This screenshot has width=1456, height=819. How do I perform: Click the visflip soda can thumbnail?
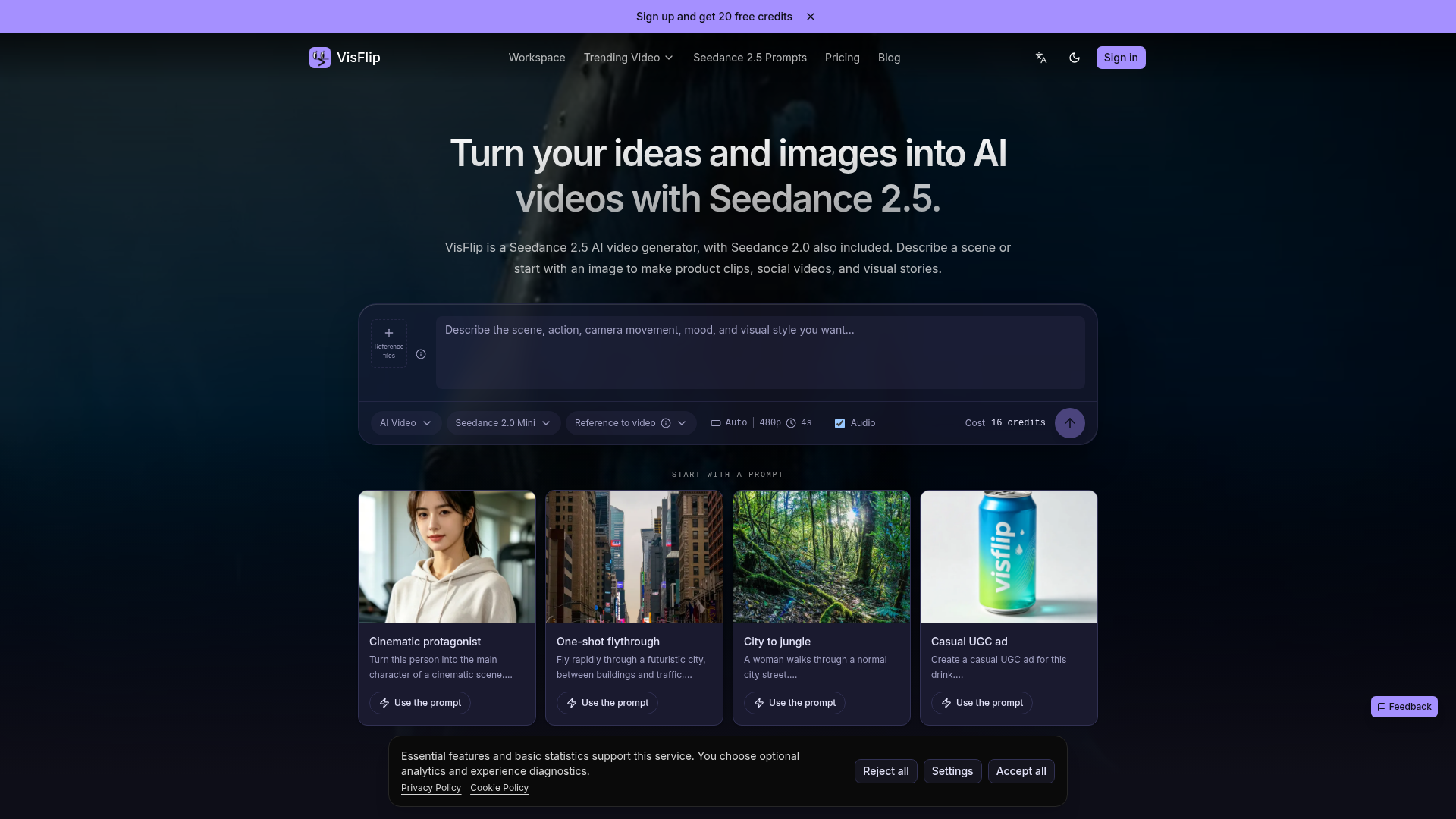pyautogui.click(x=1009, y=557)
